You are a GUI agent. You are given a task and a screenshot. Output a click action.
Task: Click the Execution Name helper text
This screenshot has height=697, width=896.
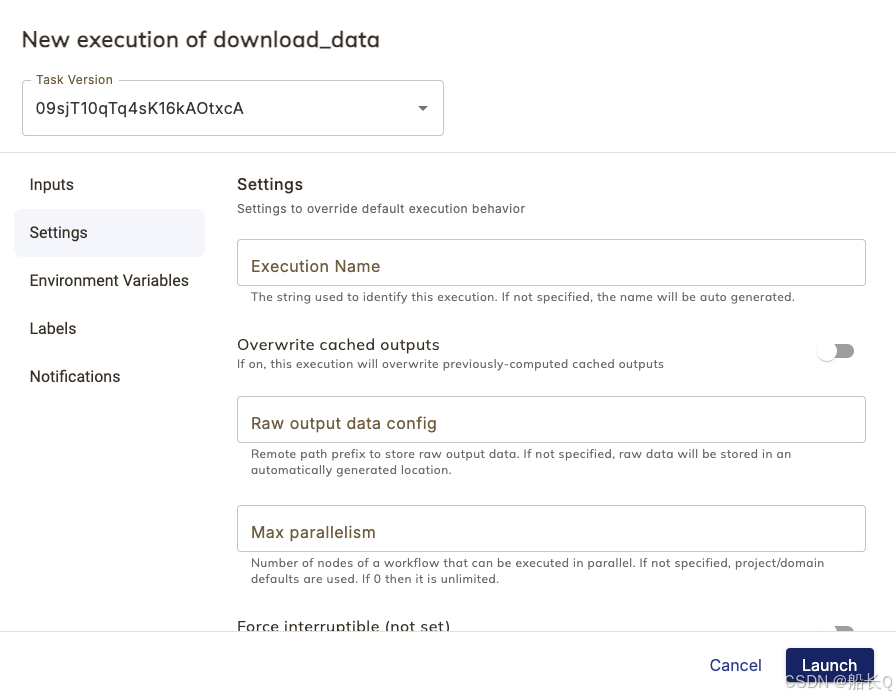[522, 297]
